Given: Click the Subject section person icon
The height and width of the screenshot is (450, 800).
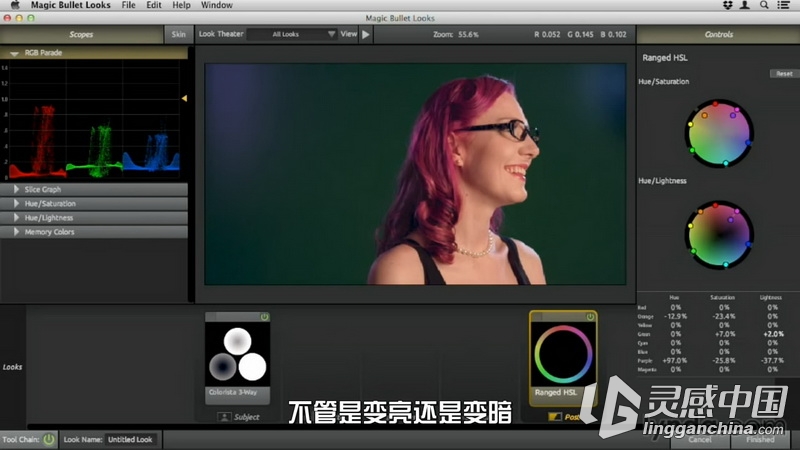Looking at the screenshot, I should coord(224,417).
